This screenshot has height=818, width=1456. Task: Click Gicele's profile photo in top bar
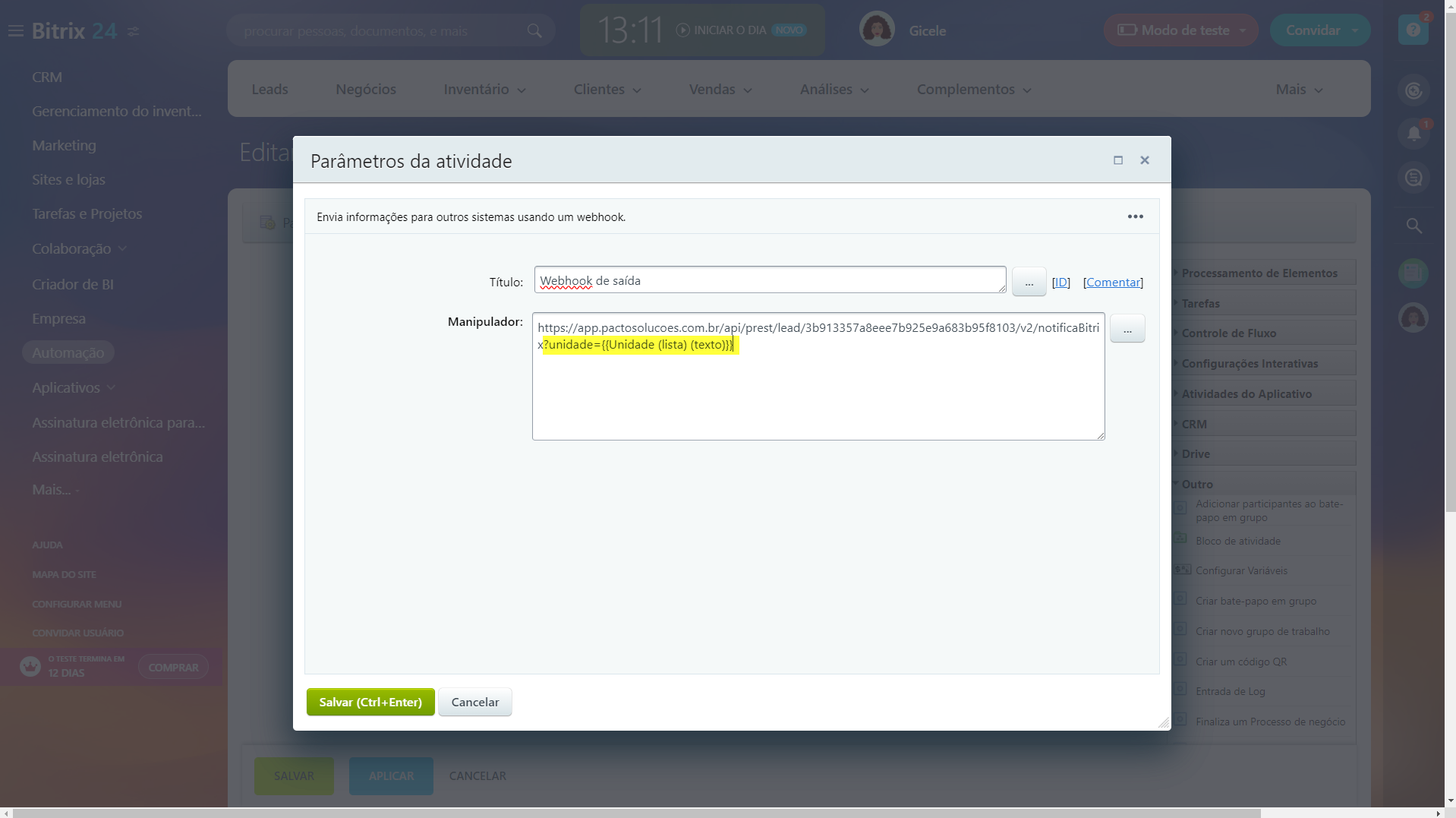[x=876, y=29]
